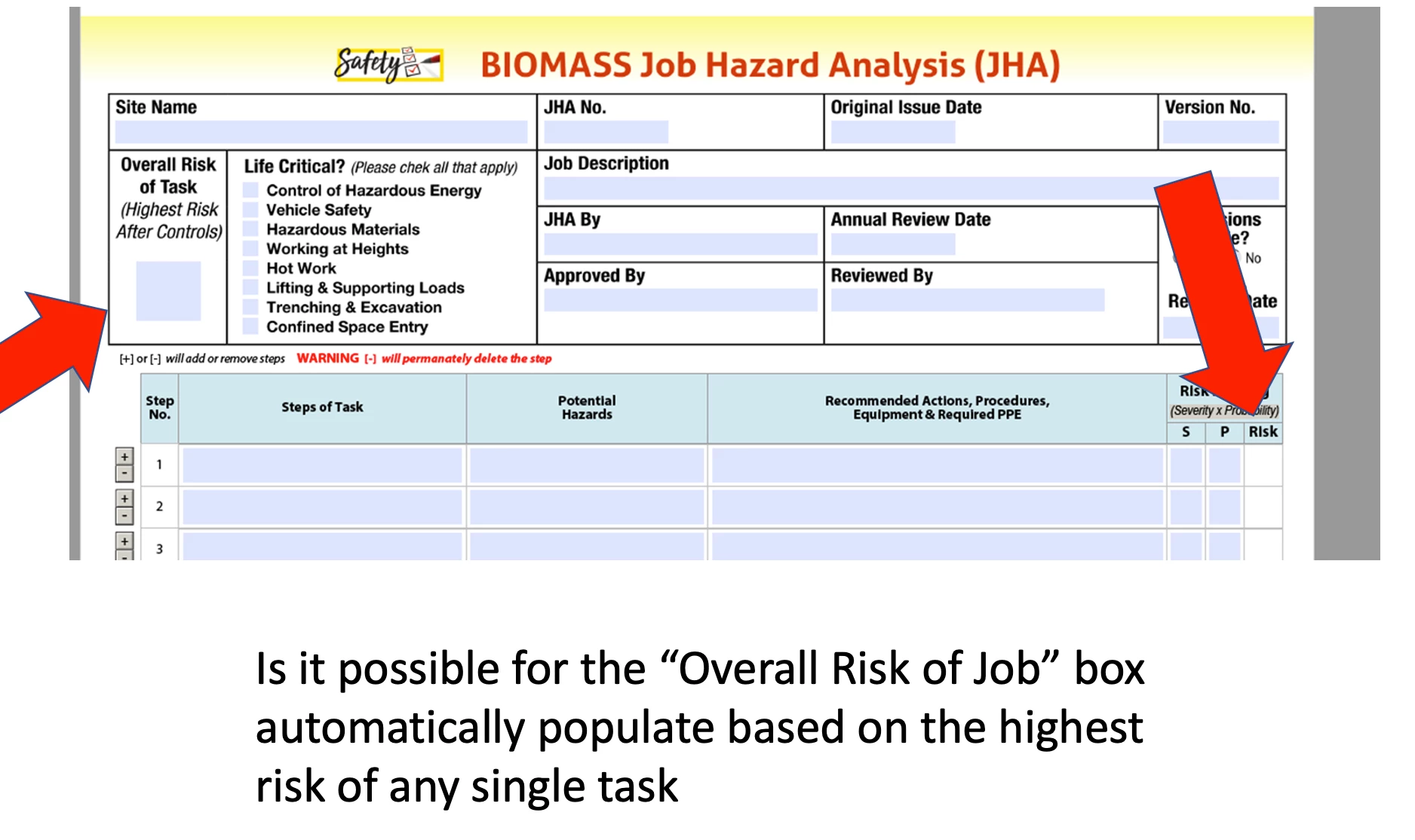Click the Site Name input field
Viewport: 1415px width, 840px height.
pos(321,132)
